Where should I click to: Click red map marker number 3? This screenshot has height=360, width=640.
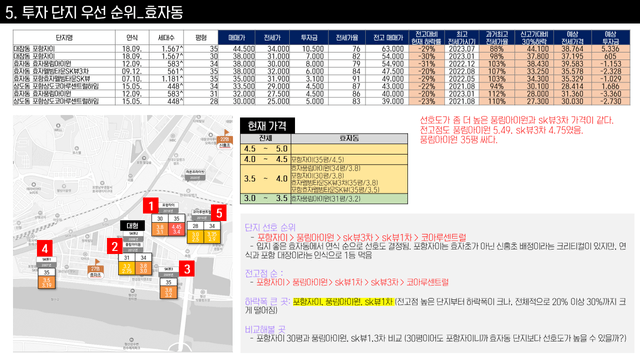pos(187,269)
